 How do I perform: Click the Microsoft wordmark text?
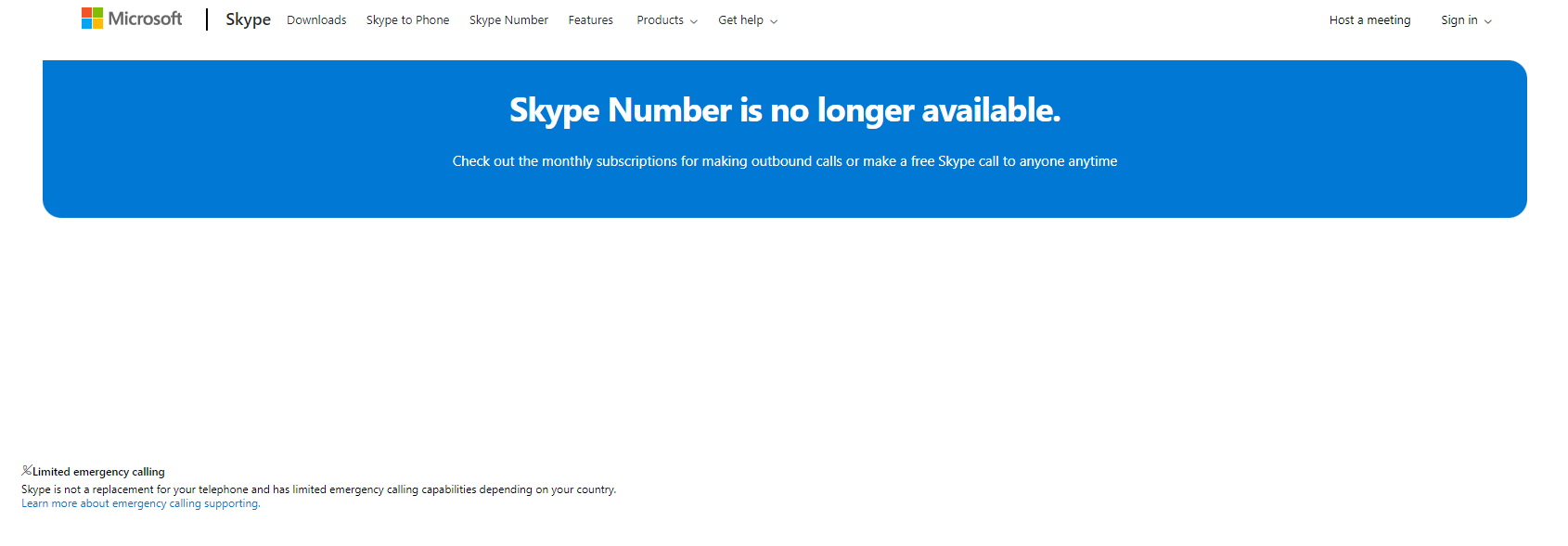click(145, 19)
